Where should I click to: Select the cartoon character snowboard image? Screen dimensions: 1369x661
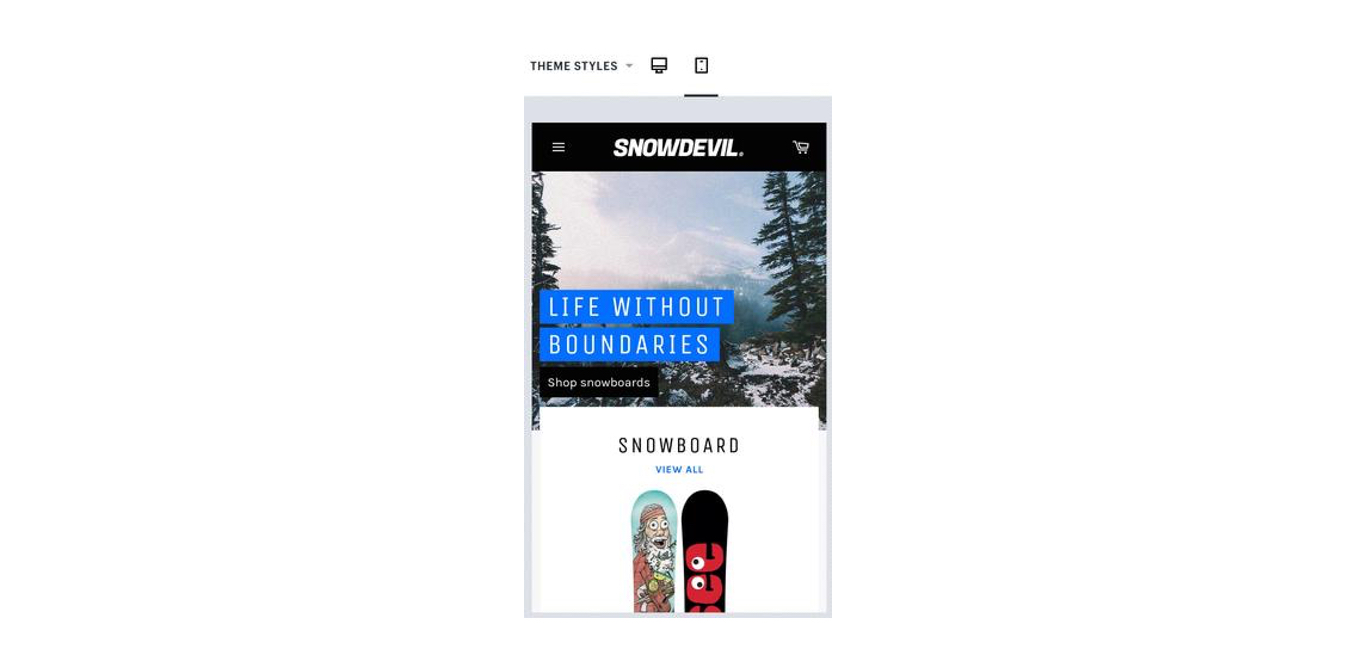(x=654, y=551)
